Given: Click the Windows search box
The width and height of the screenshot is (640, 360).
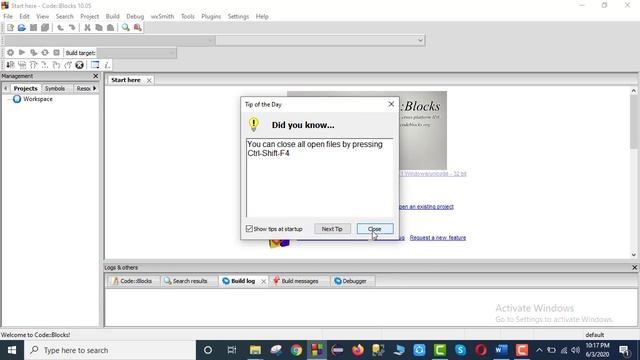Looking at the screenshot, I should 110,350.
